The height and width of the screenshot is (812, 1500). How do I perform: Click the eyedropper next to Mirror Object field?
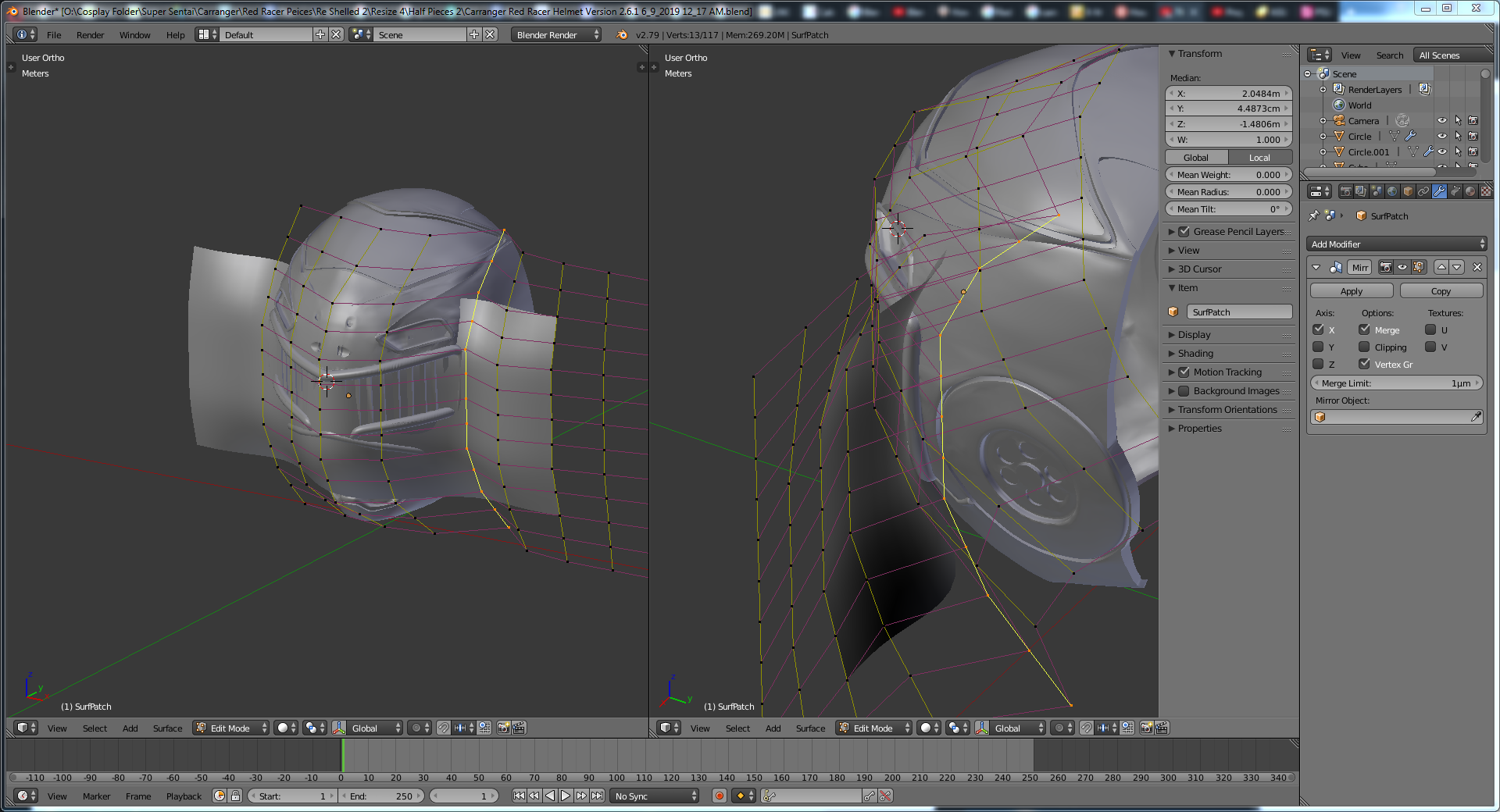point(1476,417)
